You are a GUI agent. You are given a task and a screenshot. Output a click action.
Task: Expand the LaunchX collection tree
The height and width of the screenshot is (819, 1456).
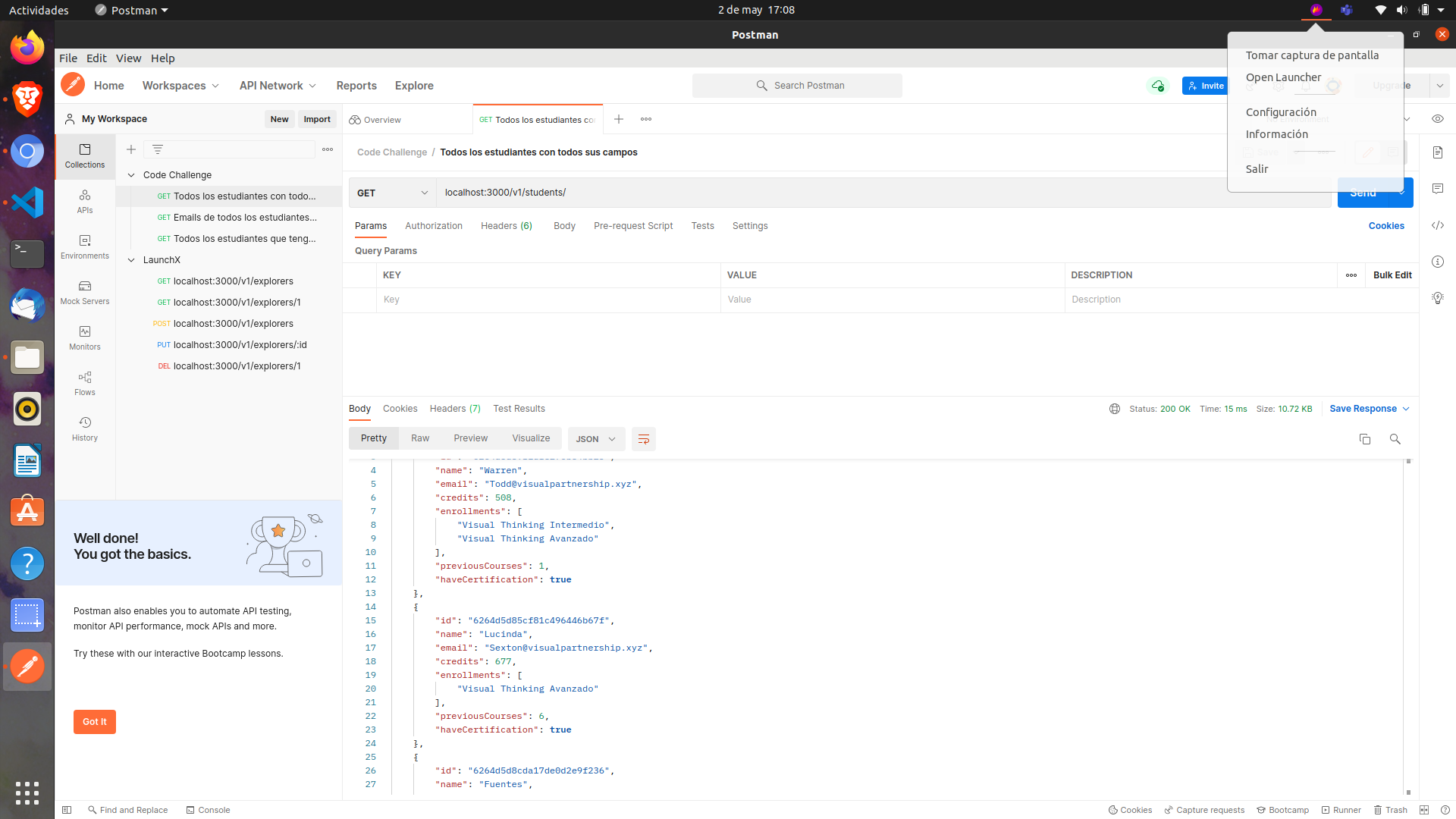point(131,259)
